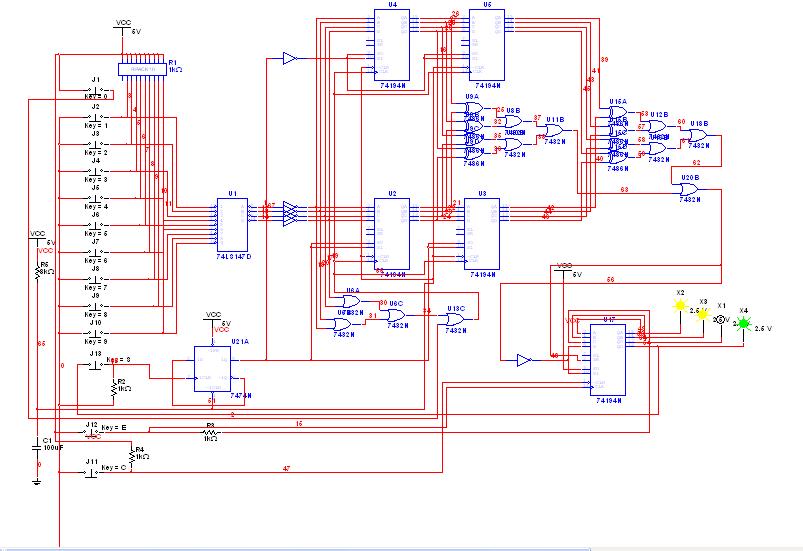This screenshot has width=803, height=551.
Task: Select the U5 74194N shift register
Action: (487, 45)
